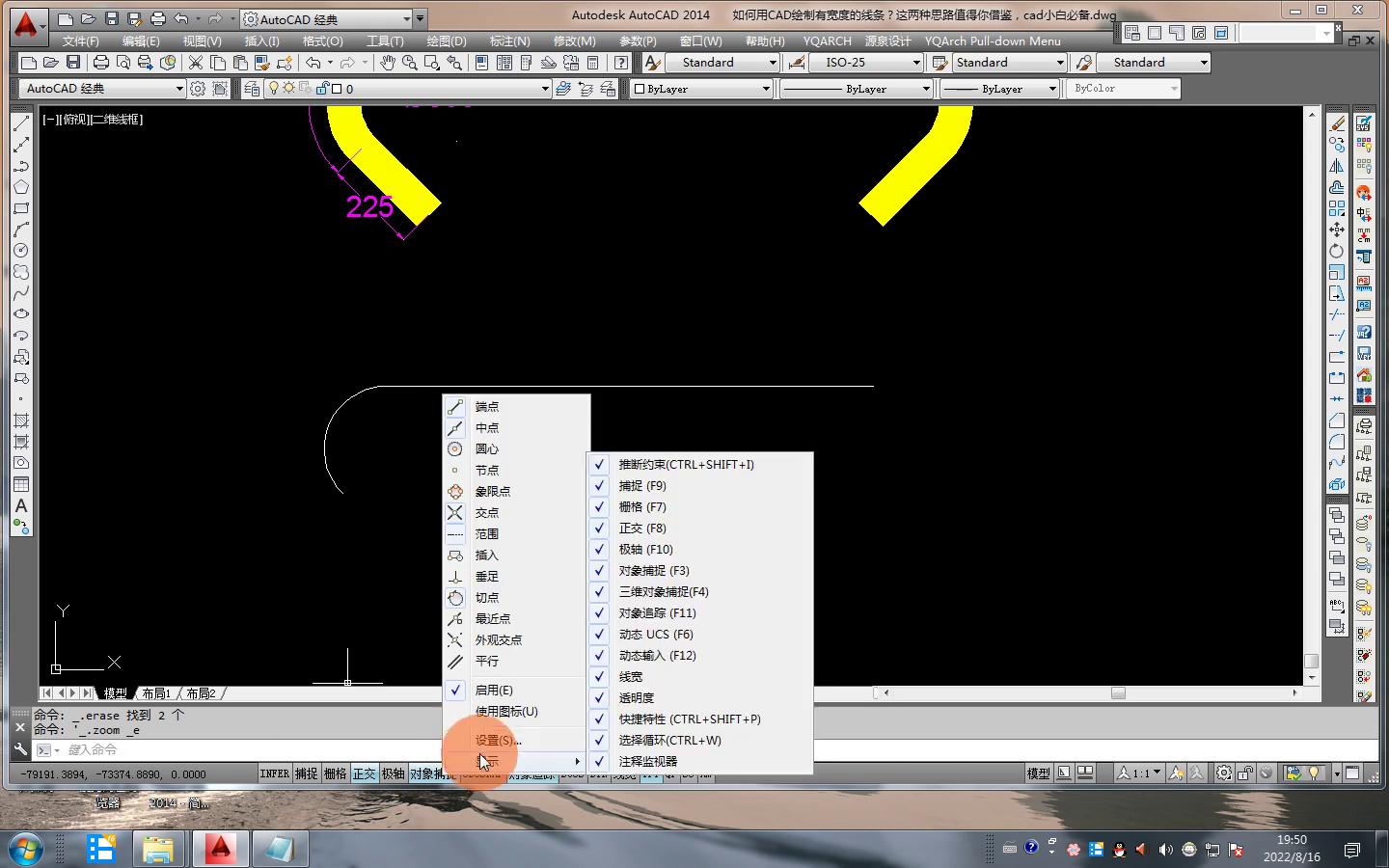Image resolution: width=1389 pixels, height=868 pixels.
Task: Click the Help question mark icon
Action: point(621,63)
